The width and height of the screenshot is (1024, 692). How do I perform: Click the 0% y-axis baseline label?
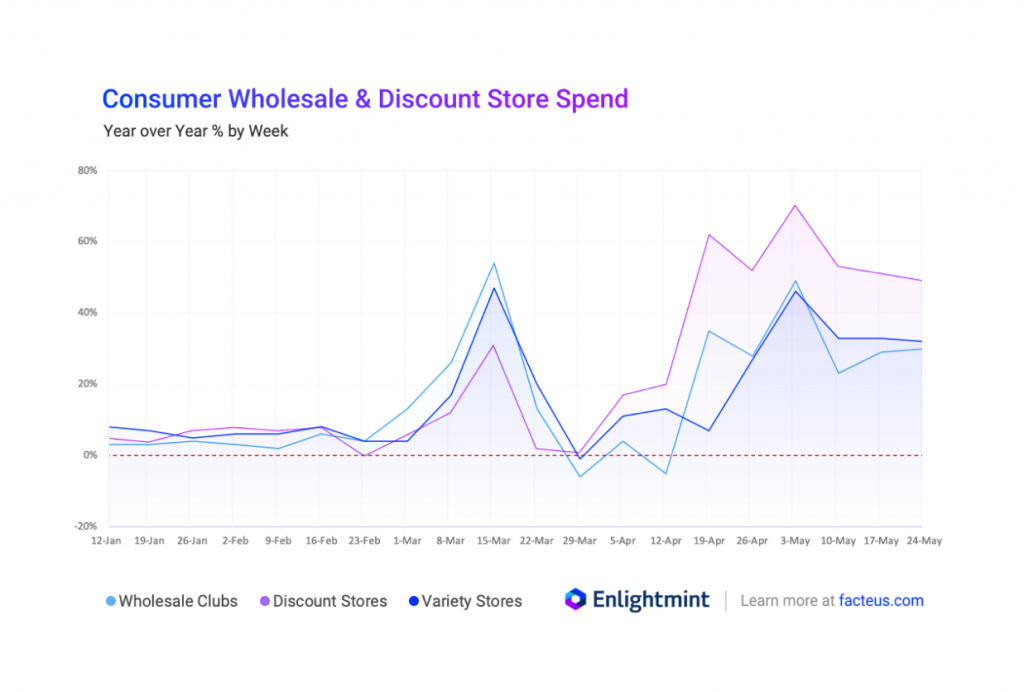pos(89,455)
